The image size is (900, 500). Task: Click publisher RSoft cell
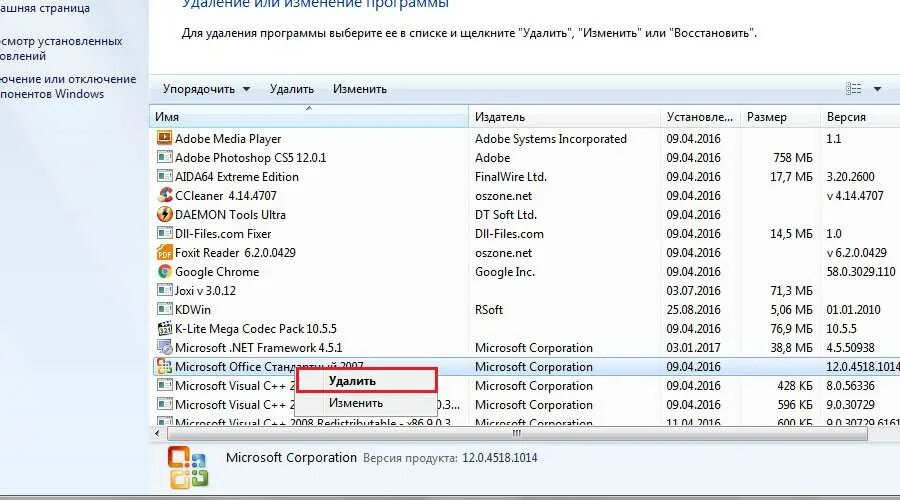click(488, 309)
